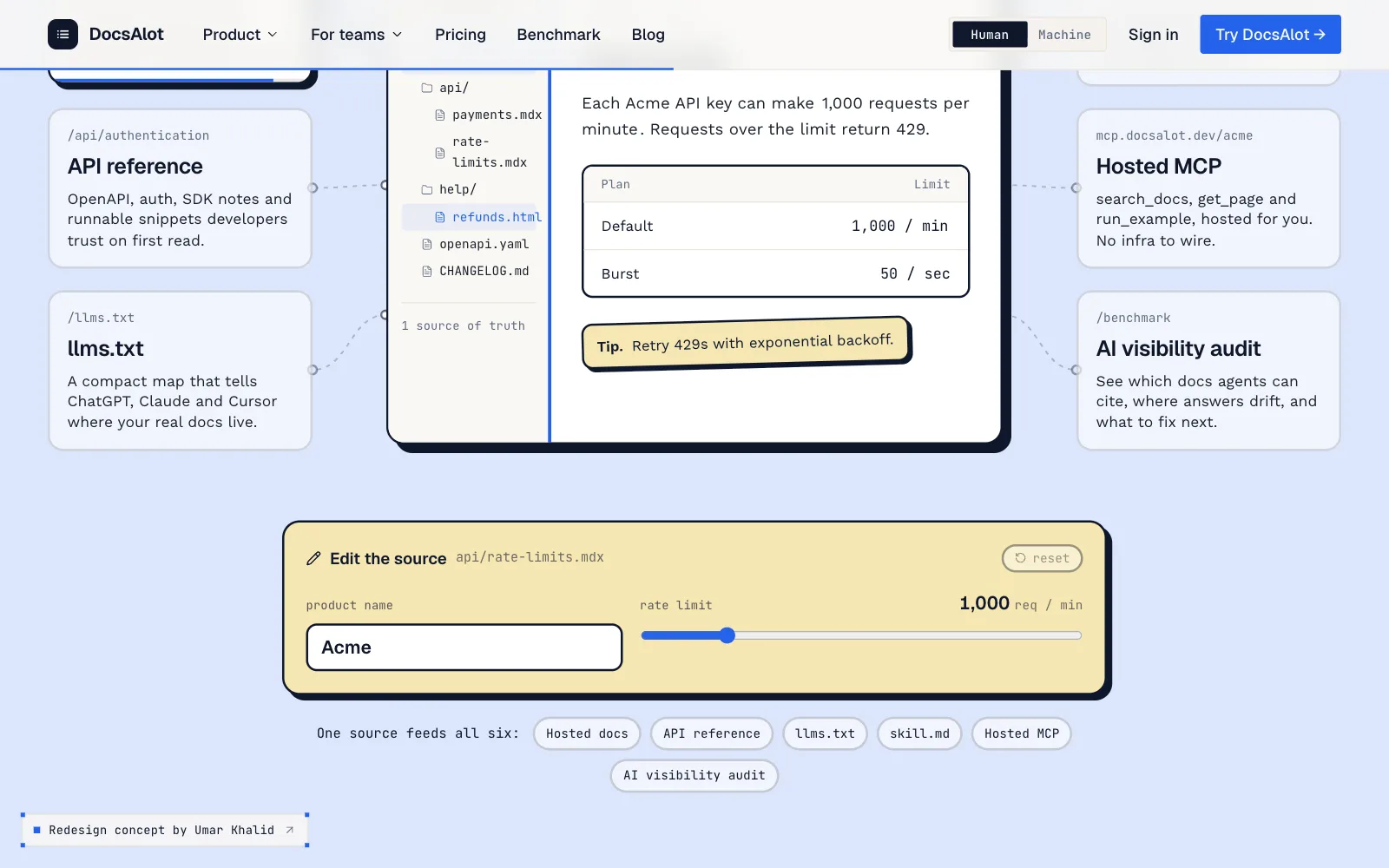Click the refunds.html file icon
1389x868 pixels.
(440, 217)
